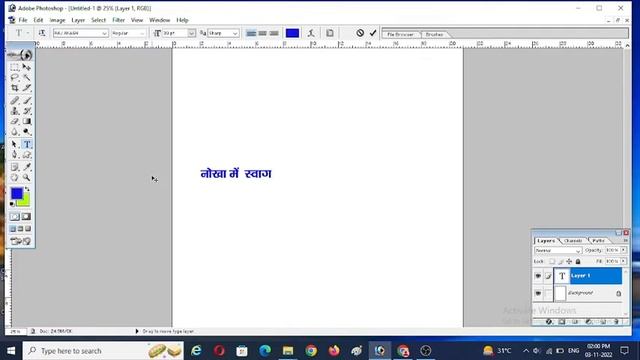Left align text button
The height and width of the screenshot is (360, 640).
click(251, 33)
